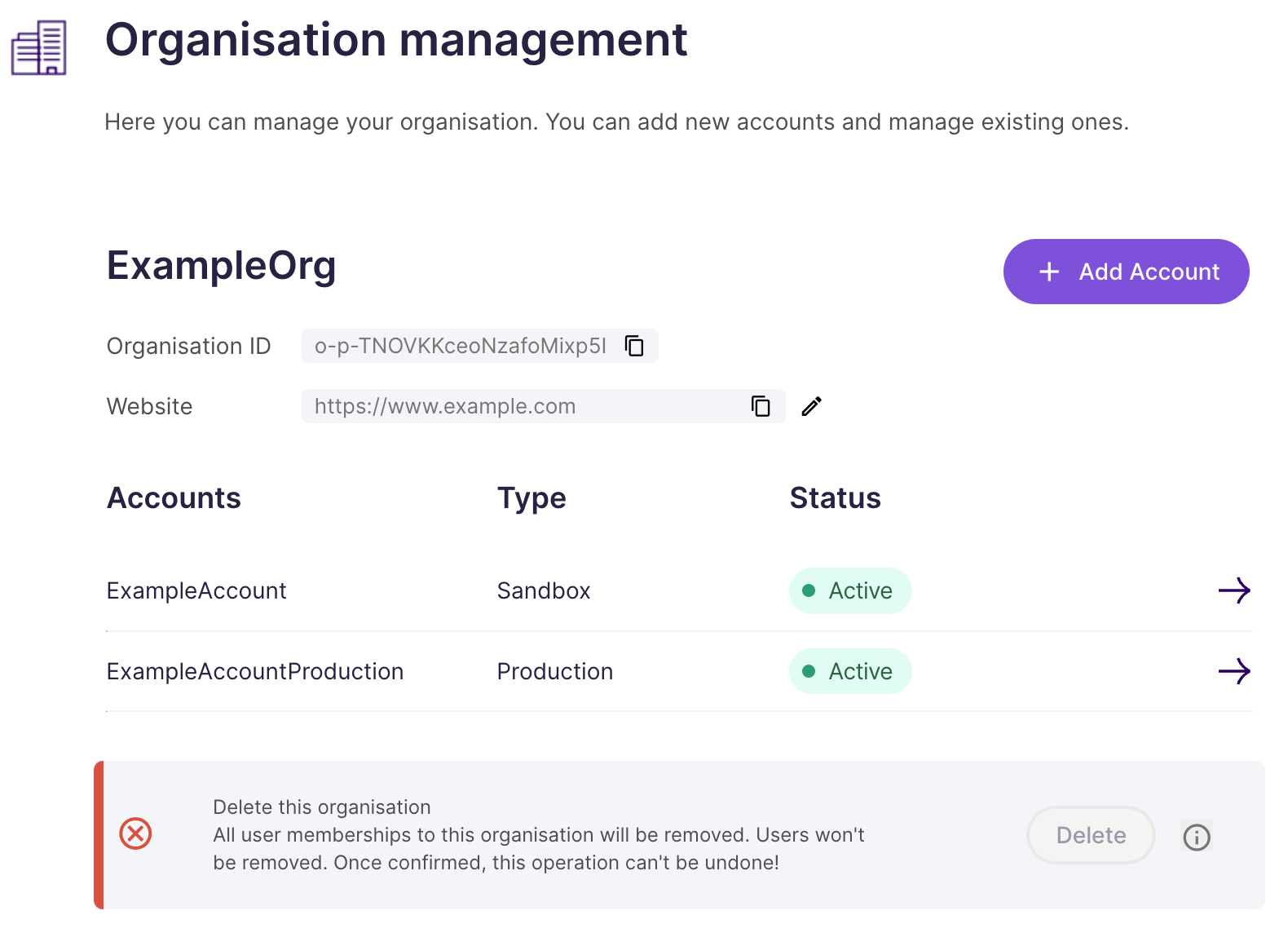Click the Add Account button
Image resolution: width=1288 pixels, height=946 pixels.
click(1126, 272)
